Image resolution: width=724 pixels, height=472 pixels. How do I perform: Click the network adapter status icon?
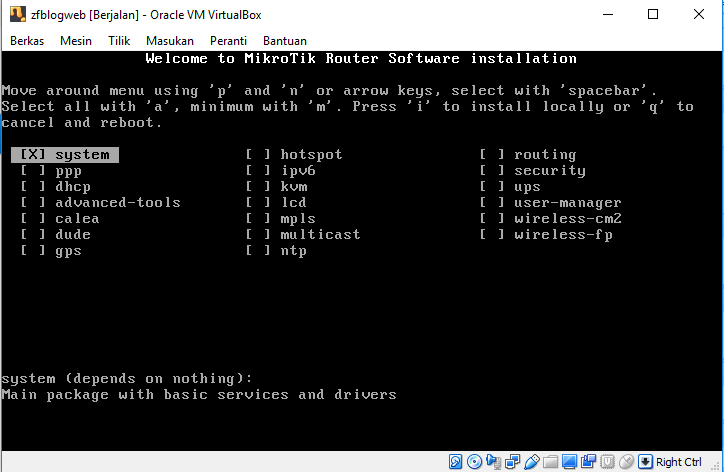(x=513, y=461)
